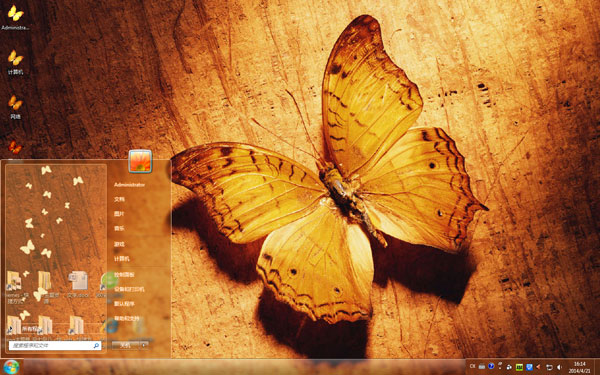This screenshot has height=375, width=600.
Task: Open the monitor tray icon left of volume
Action: click(x=549, y=367)
